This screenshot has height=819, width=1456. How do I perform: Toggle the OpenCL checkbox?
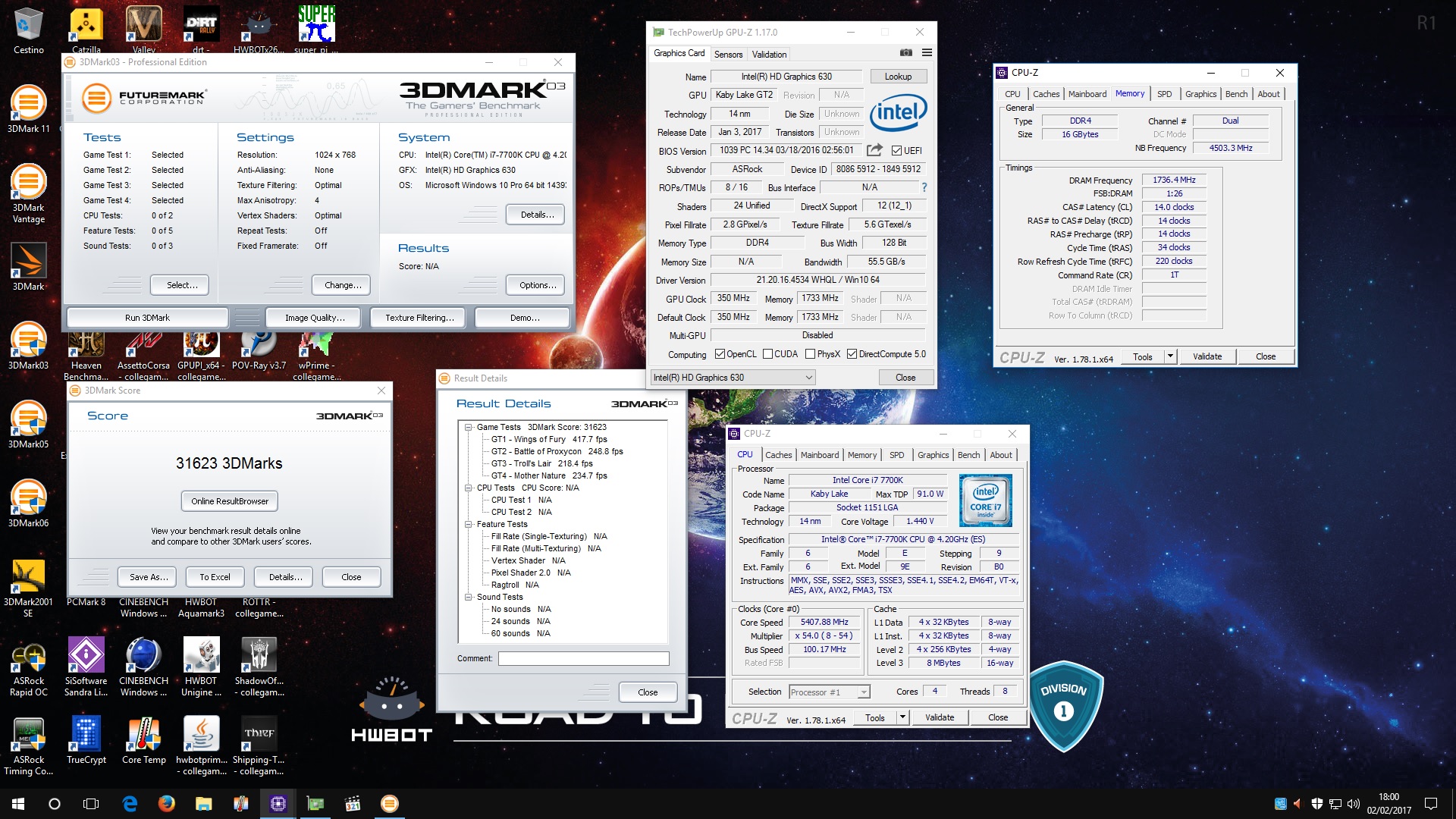720,354
